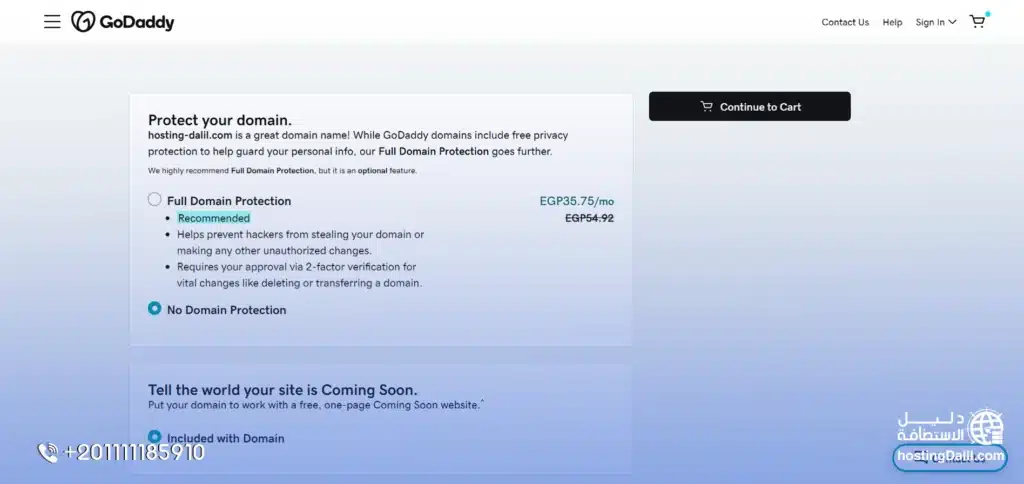Open the hamburger navigation menu
The width and height of the screenshot is (1024, 484).
click(x=52, y=22)
